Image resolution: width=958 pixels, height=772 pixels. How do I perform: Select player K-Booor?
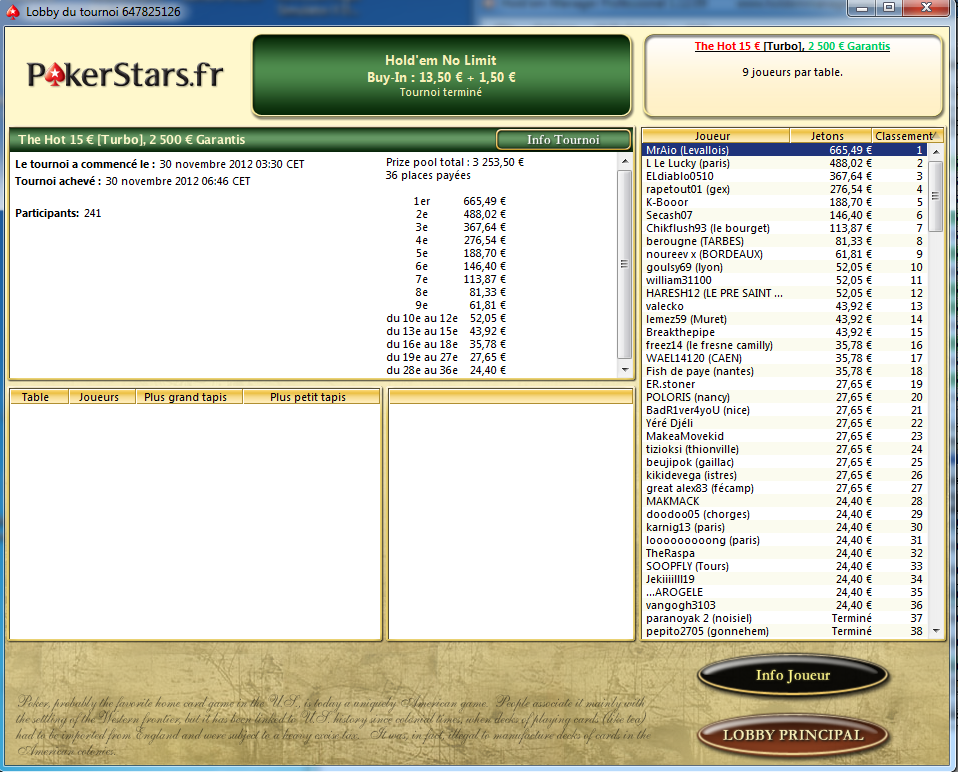pos(785,202)
